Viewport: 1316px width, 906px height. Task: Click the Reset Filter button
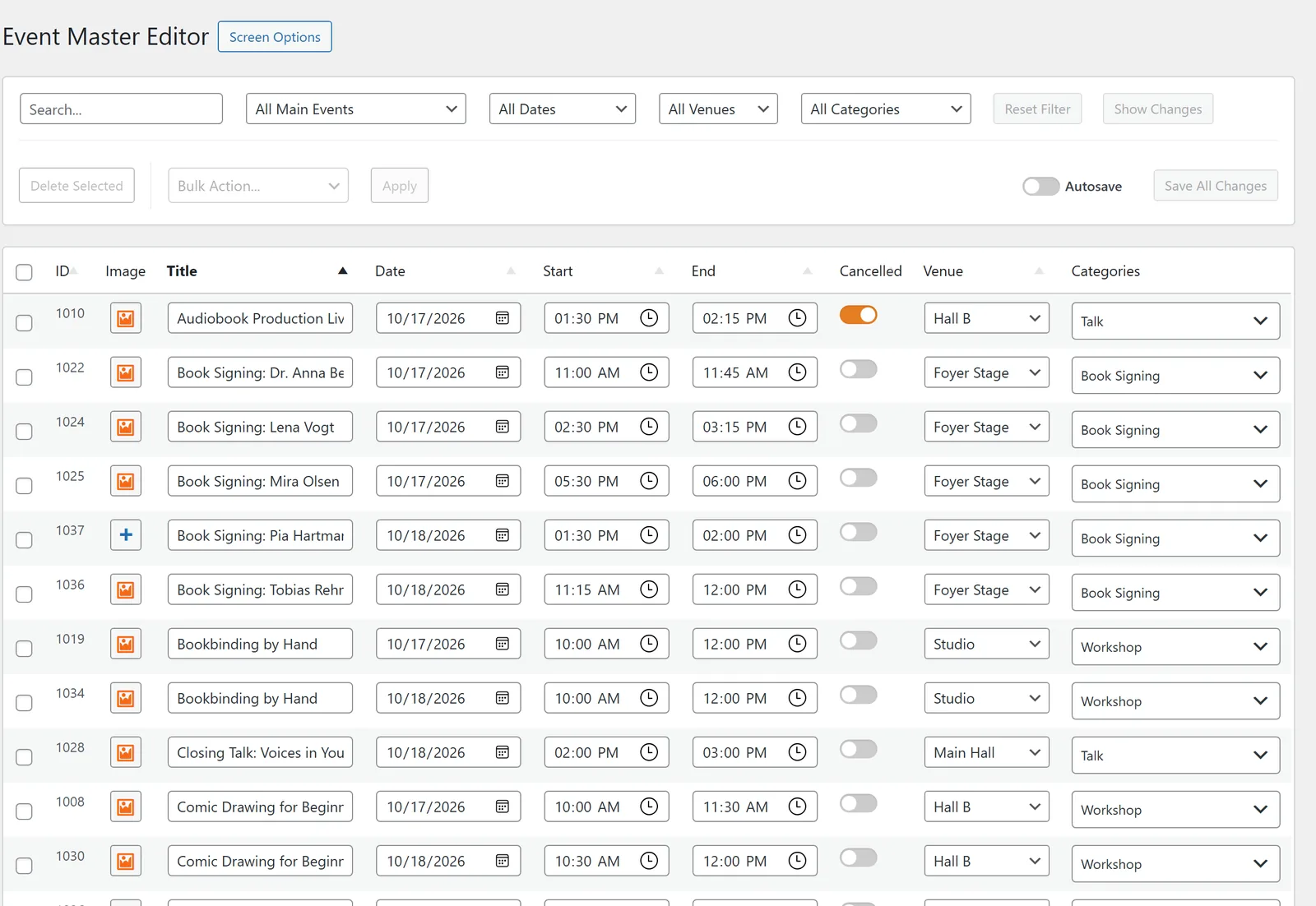(x=1037, y=109)
